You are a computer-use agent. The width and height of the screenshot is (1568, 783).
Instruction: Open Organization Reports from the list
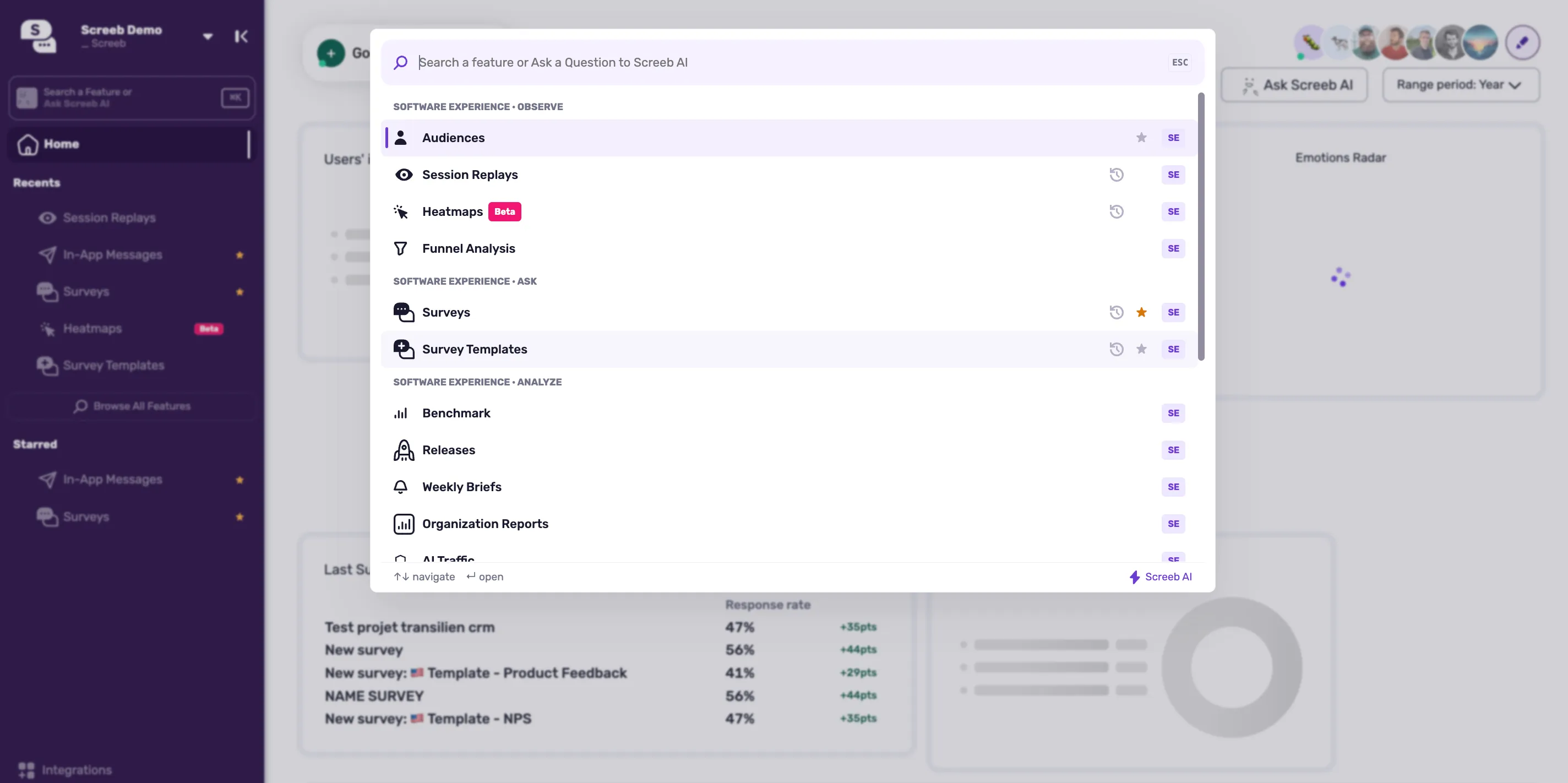tap(789, 524)
